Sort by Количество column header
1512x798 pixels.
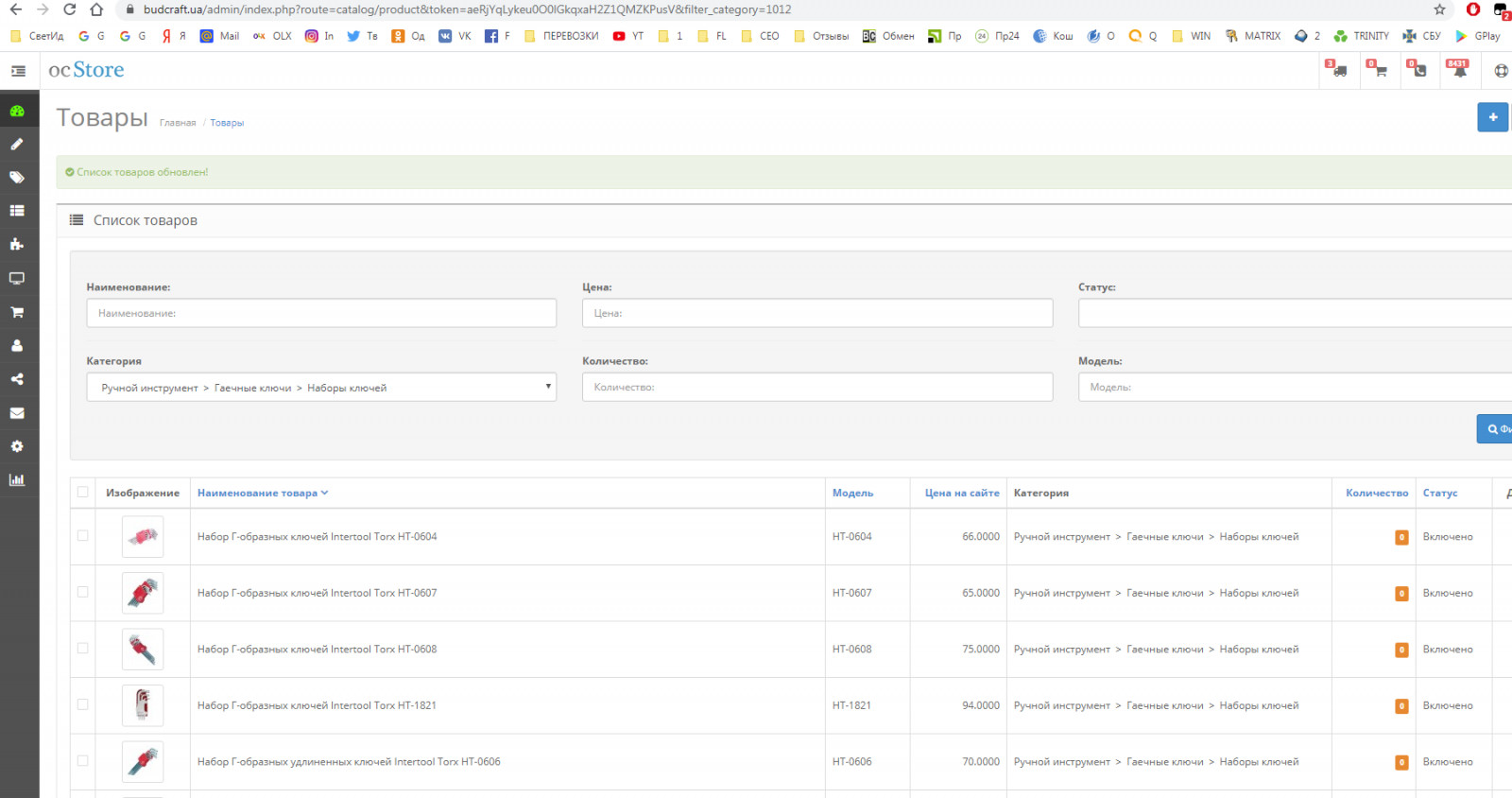coord(1377,493)
